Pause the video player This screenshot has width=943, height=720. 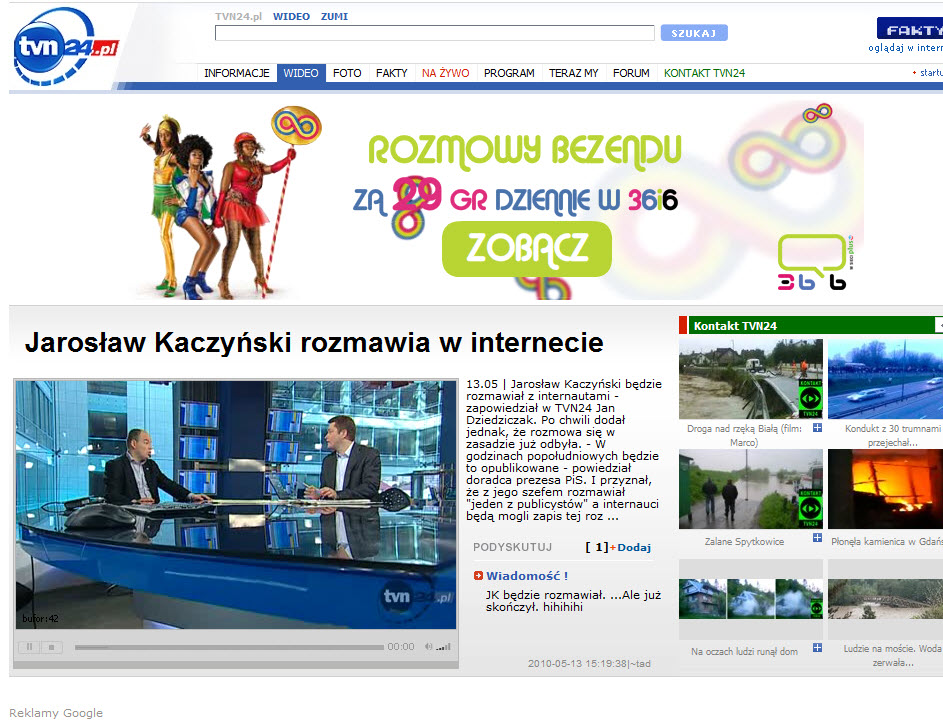[x=29, y=647]
